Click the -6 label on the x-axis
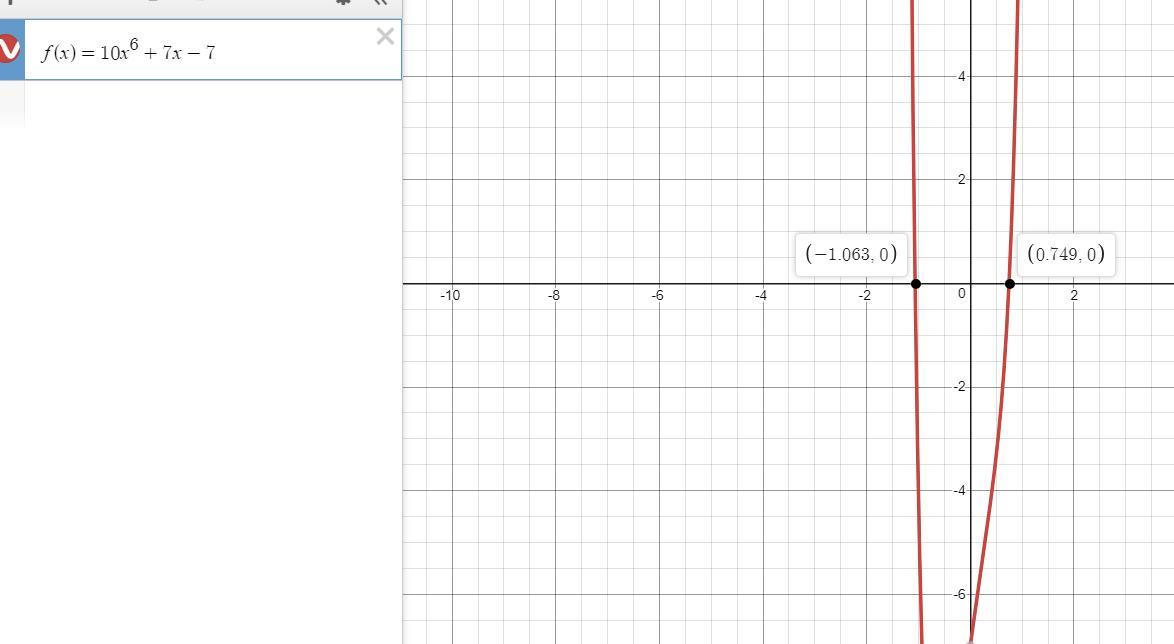Viewport: 1174px width, 644px height. click(657, 295)
